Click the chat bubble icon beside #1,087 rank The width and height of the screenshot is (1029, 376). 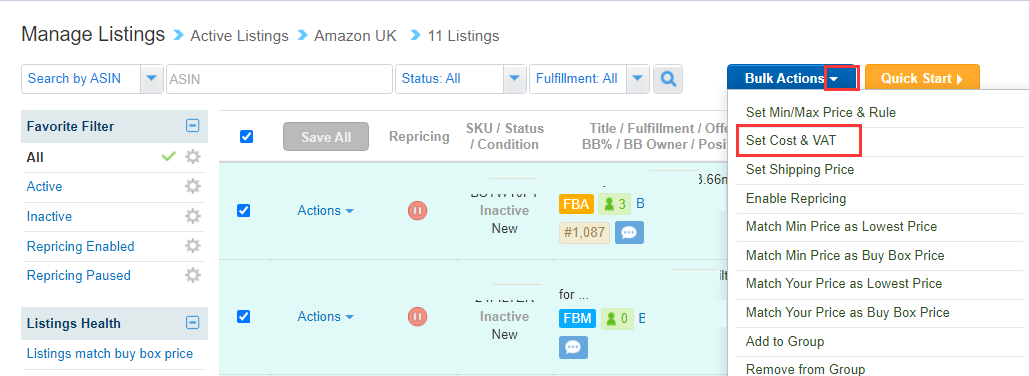(629, 232)
